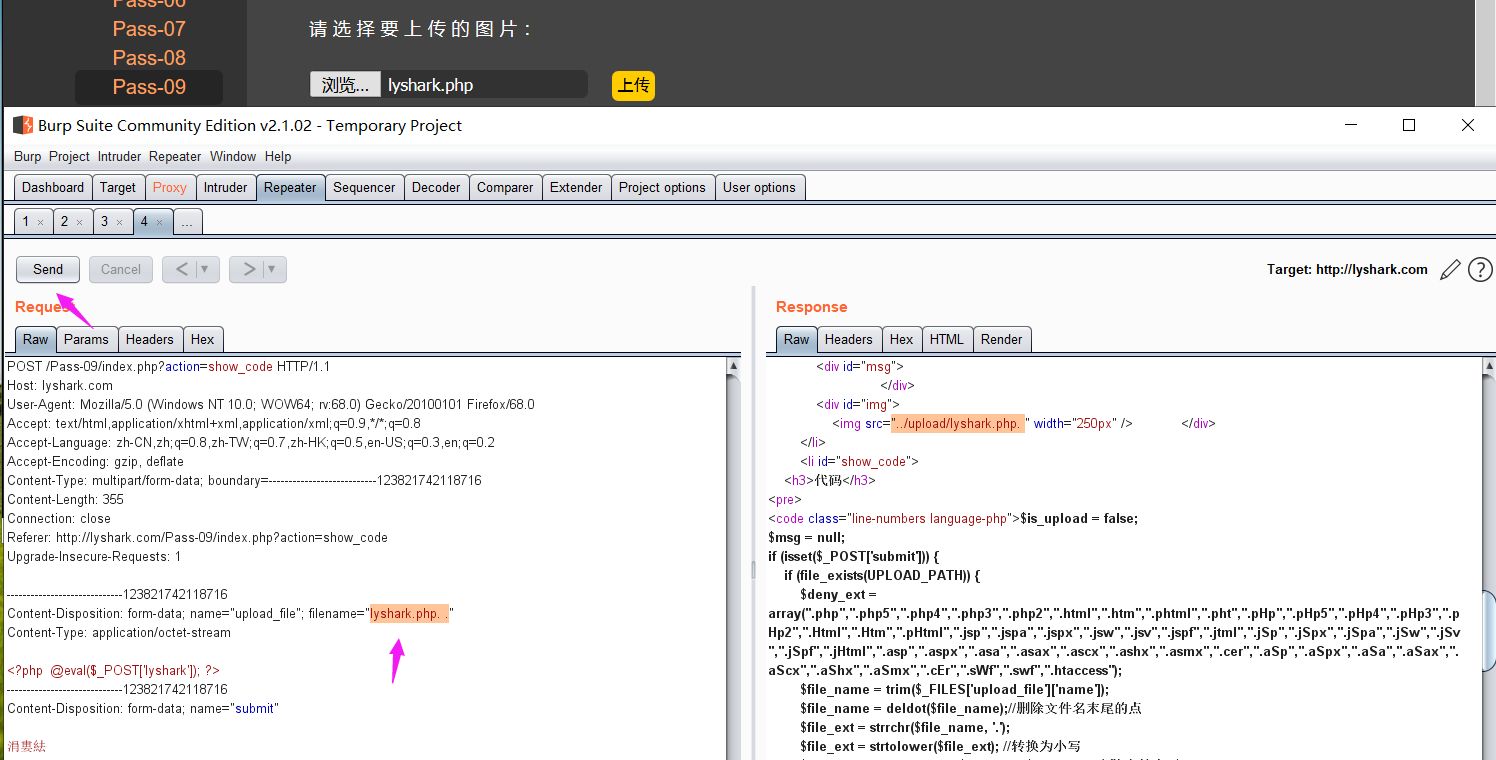The width and height of the screenshot is (1496, 760).
Task: Click the request scrollbar up arrow
Action: [733, 367]
